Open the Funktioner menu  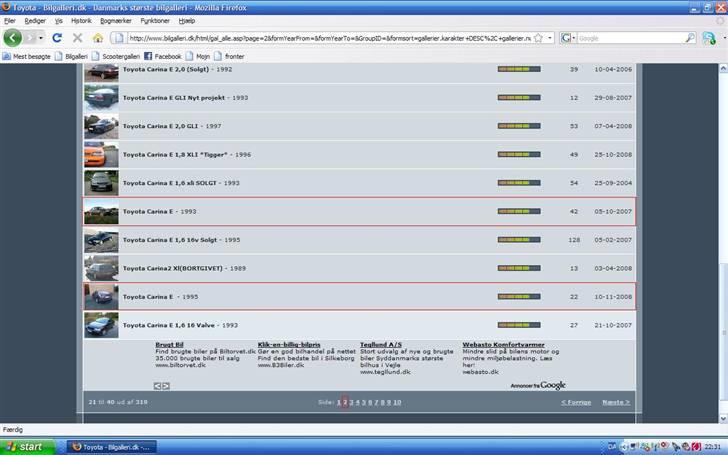(x=155, y=20)
